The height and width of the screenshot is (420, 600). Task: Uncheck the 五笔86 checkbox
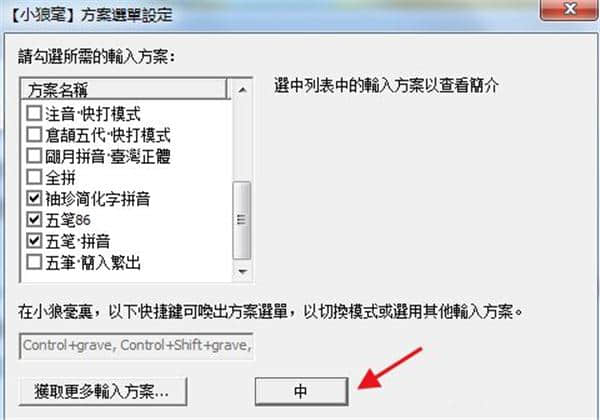tap(34, 220)
